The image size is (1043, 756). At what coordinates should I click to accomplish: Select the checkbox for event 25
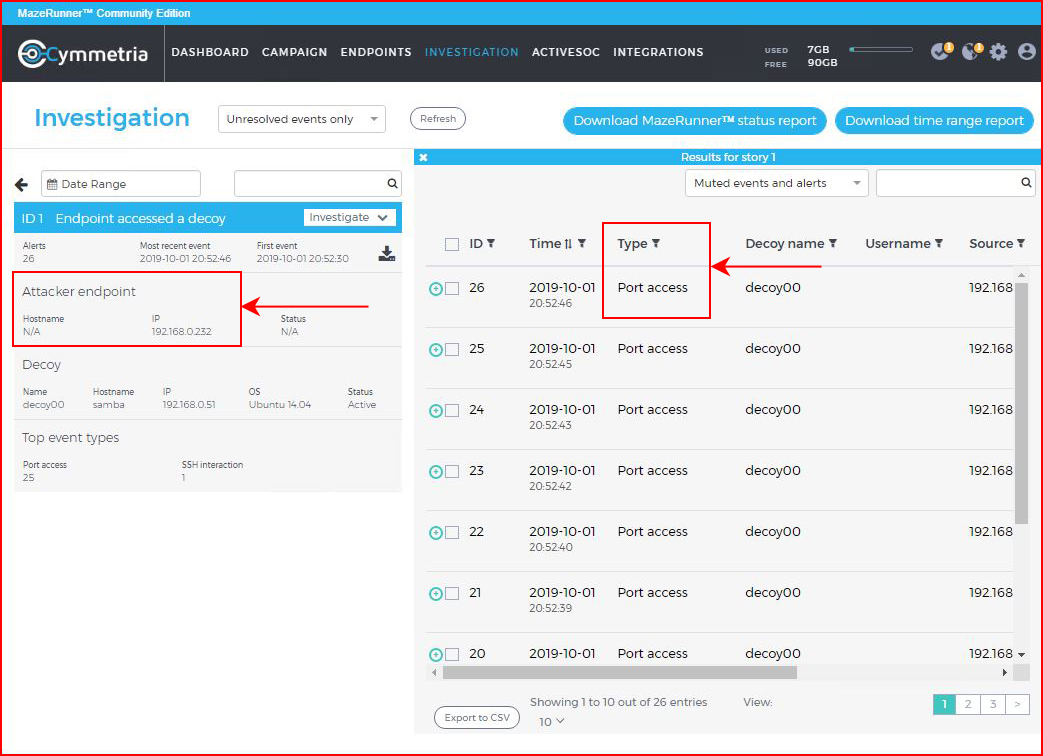(452, 350)
